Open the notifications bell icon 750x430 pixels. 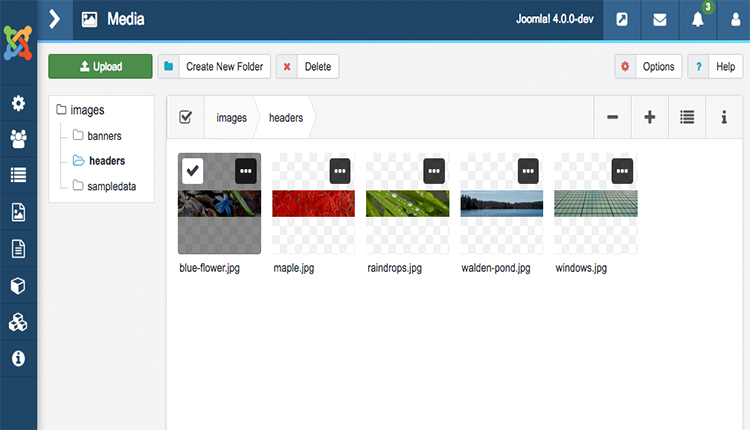698,19
